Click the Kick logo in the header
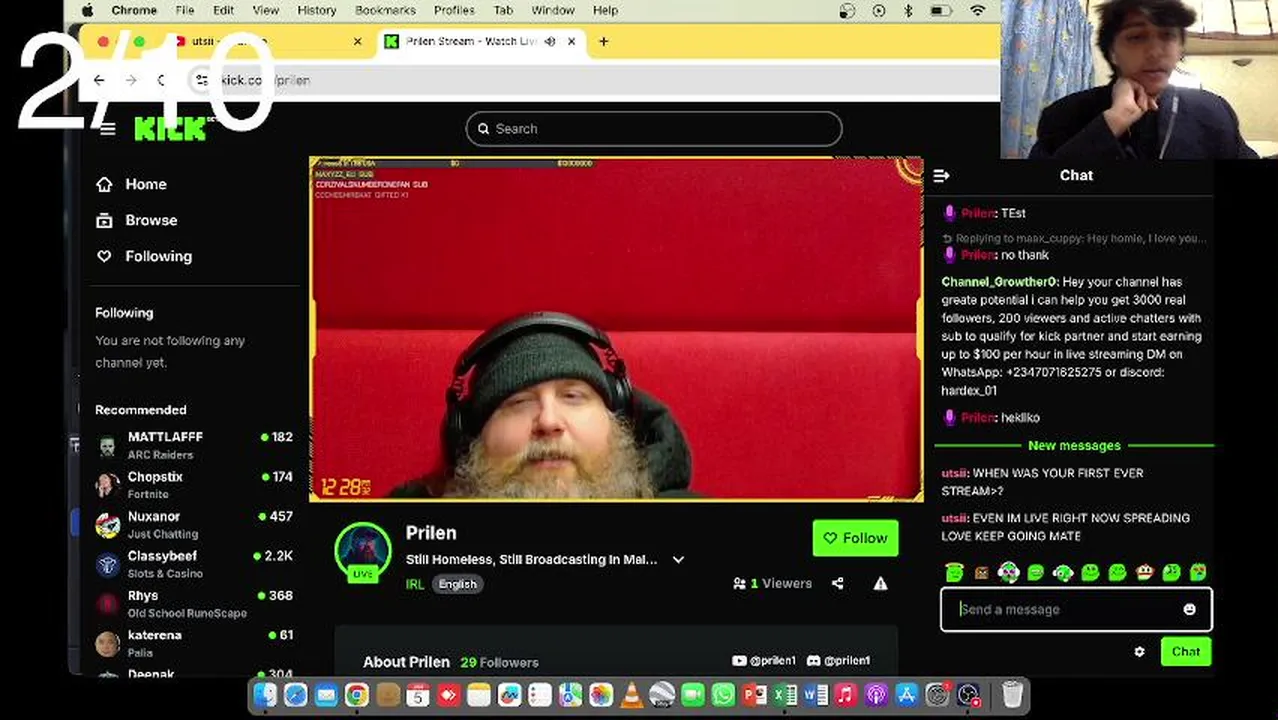 pyautogui.click(x=171, y=129)
